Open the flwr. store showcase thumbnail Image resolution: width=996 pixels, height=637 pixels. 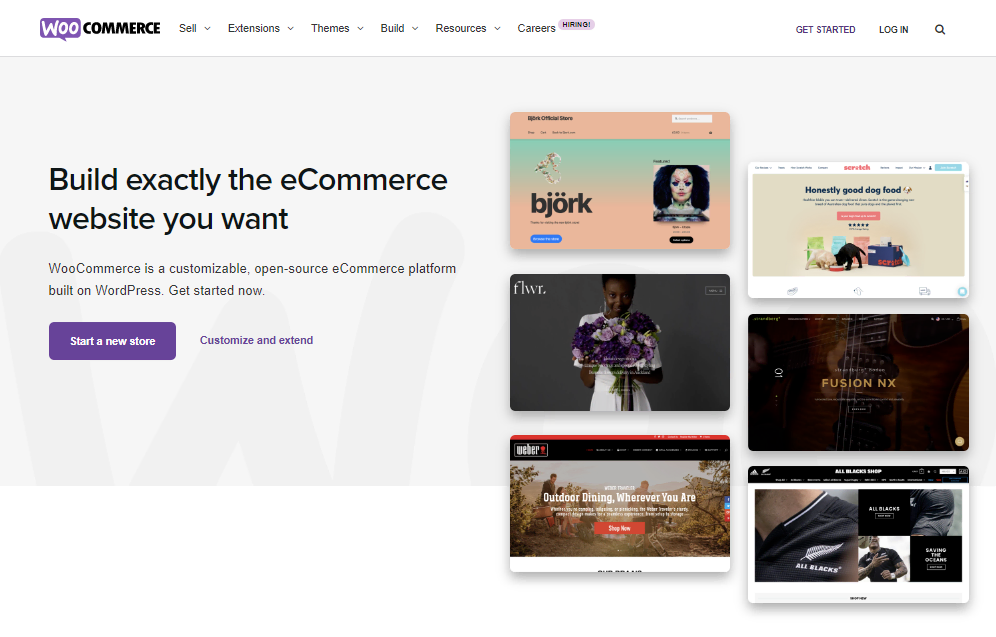pos(620,342)
